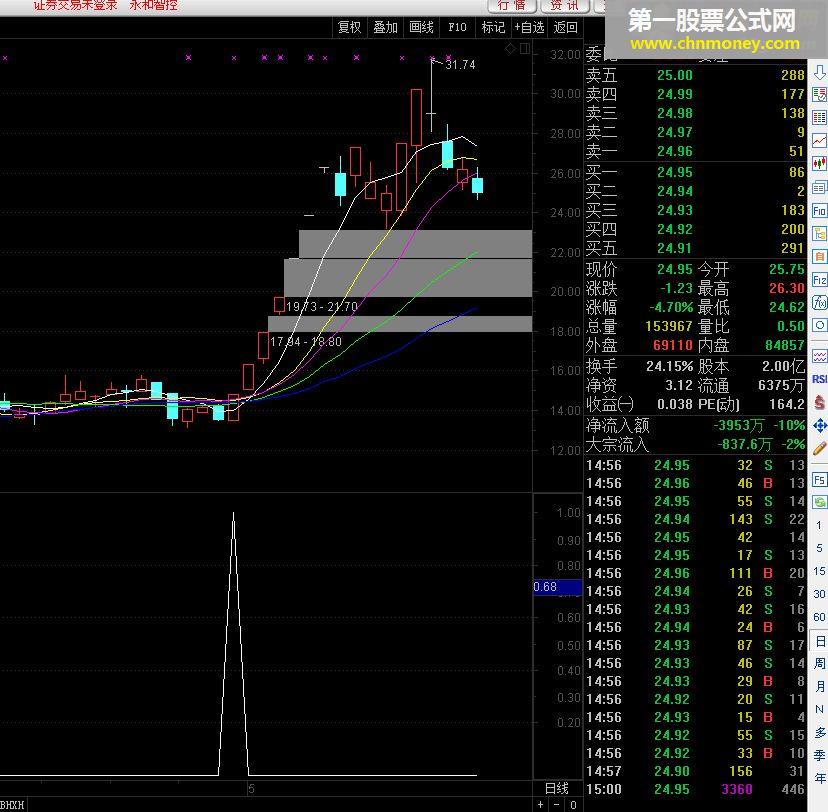Click the 净流入额 value -3953万
Screen dimensions: 828x812
[738, 426]
